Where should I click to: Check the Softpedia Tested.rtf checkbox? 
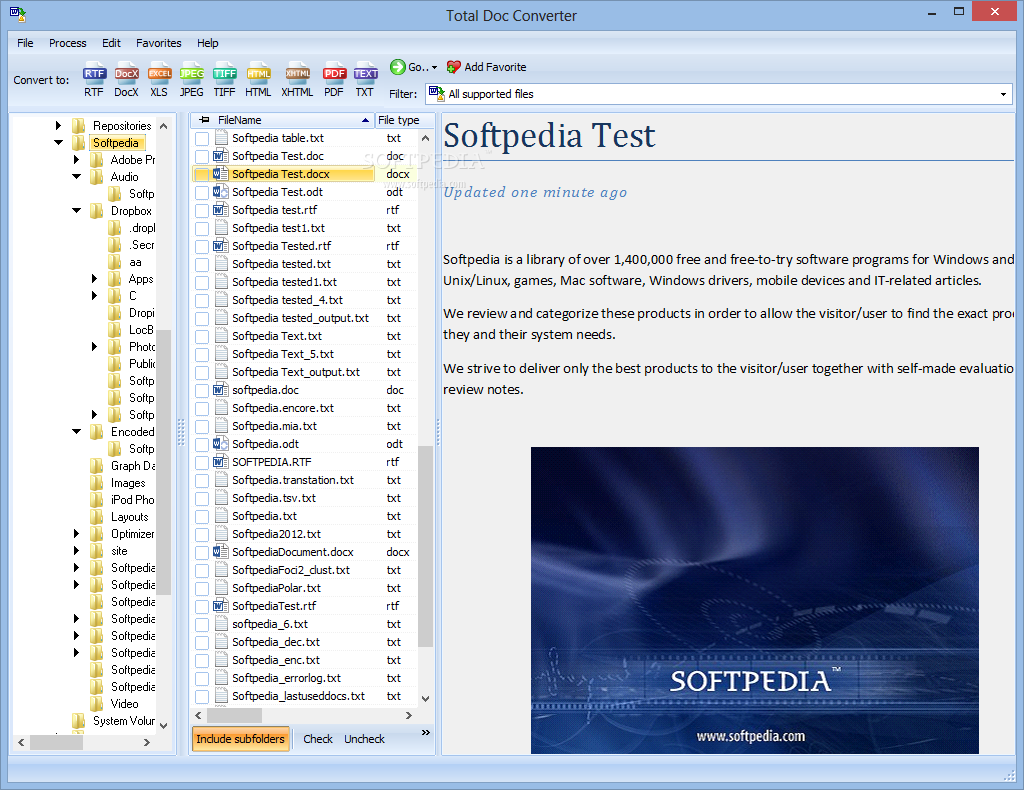tap(202, 246)
